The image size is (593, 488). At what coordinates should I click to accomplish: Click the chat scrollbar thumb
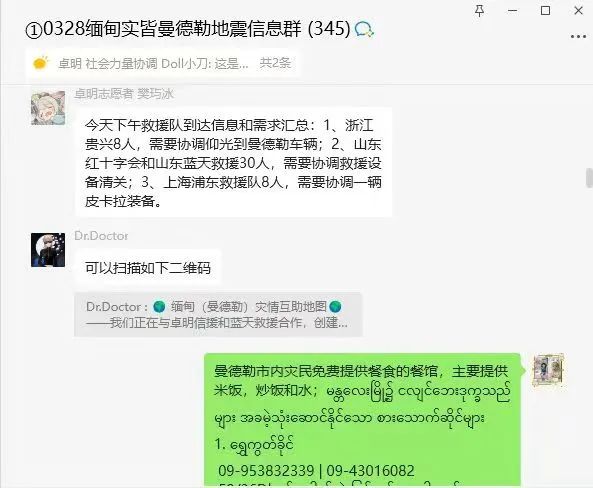589,178
